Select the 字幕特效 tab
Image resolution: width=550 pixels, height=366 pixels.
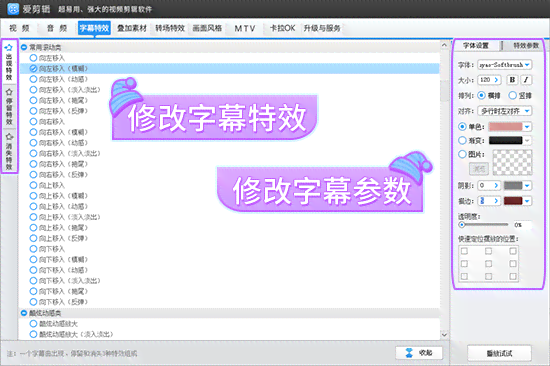pyautogui.click(x=94, y=28)
